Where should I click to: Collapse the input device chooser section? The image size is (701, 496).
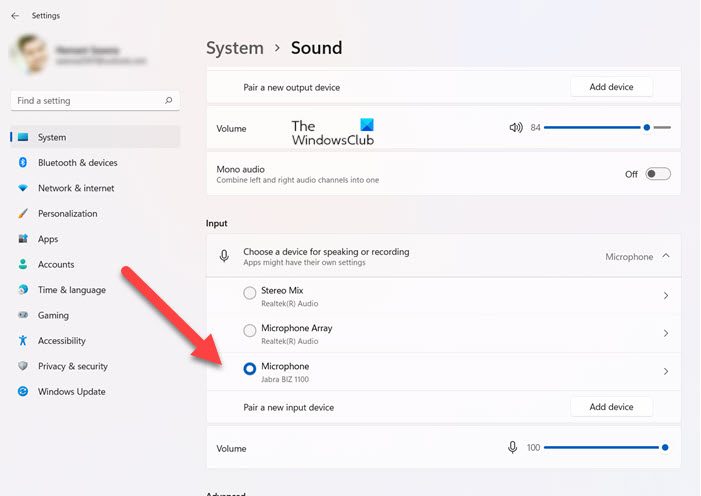point(666,257)
